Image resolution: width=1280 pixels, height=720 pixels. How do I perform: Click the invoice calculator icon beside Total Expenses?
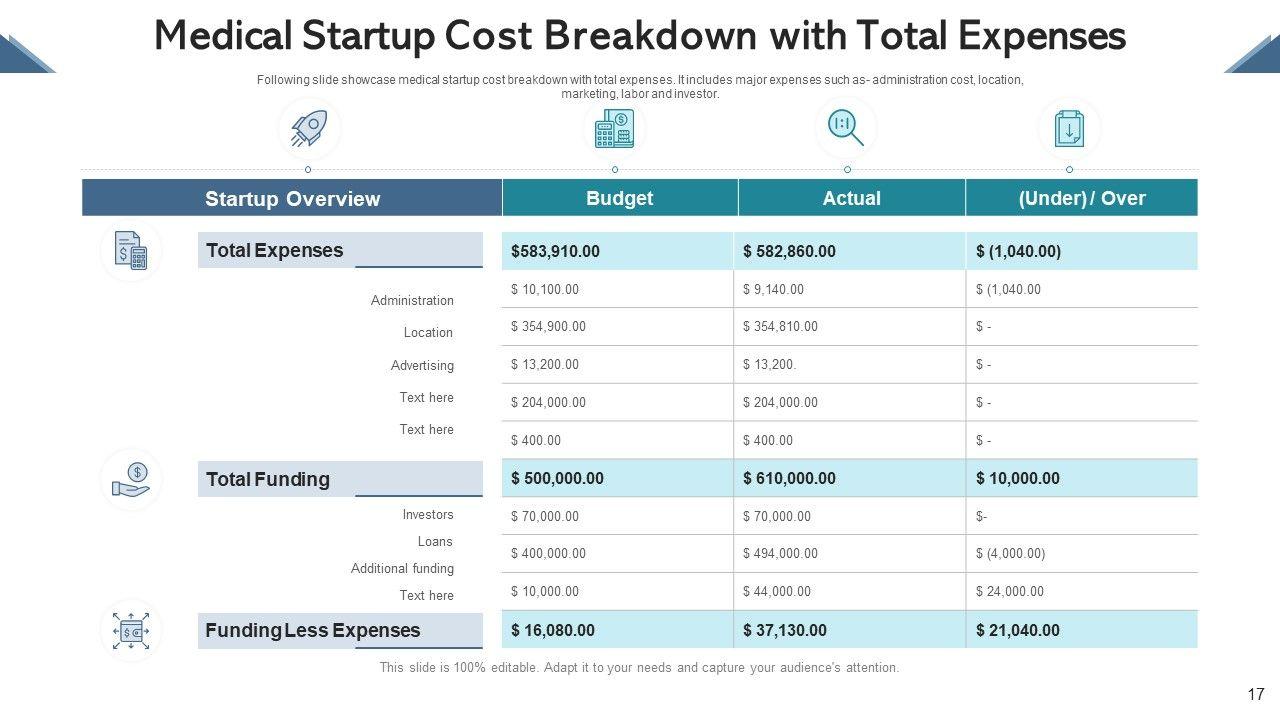point(131,251)
